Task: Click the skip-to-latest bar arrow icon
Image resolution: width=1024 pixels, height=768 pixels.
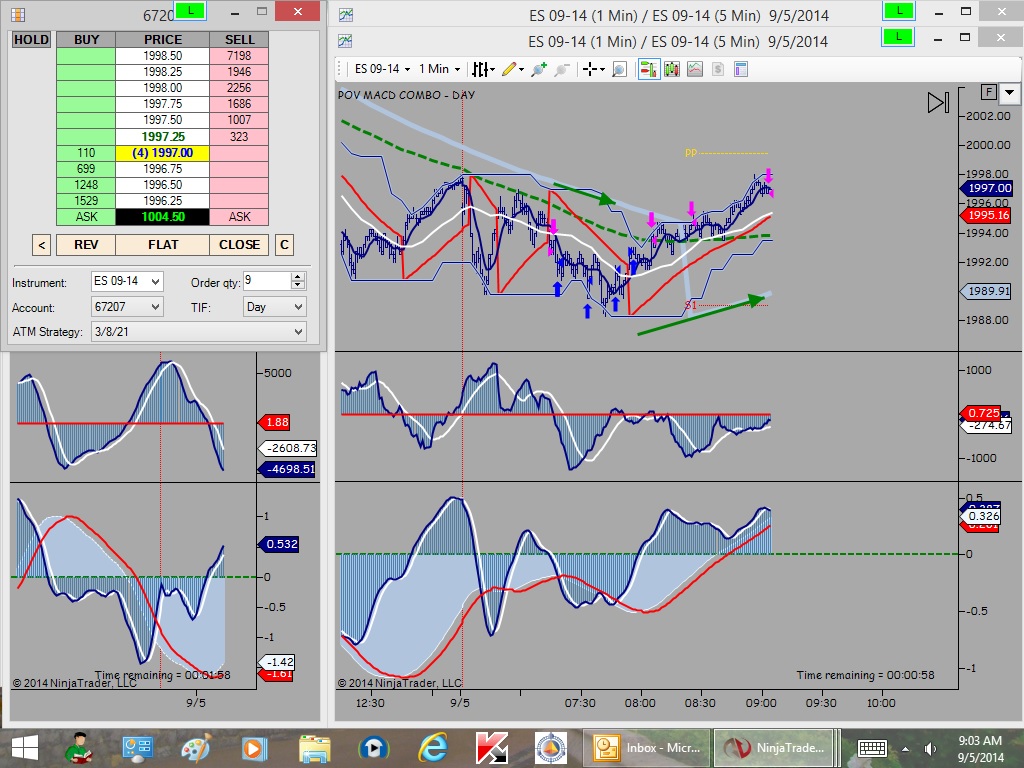Action: pyautogui.click(x=938, y=103)
